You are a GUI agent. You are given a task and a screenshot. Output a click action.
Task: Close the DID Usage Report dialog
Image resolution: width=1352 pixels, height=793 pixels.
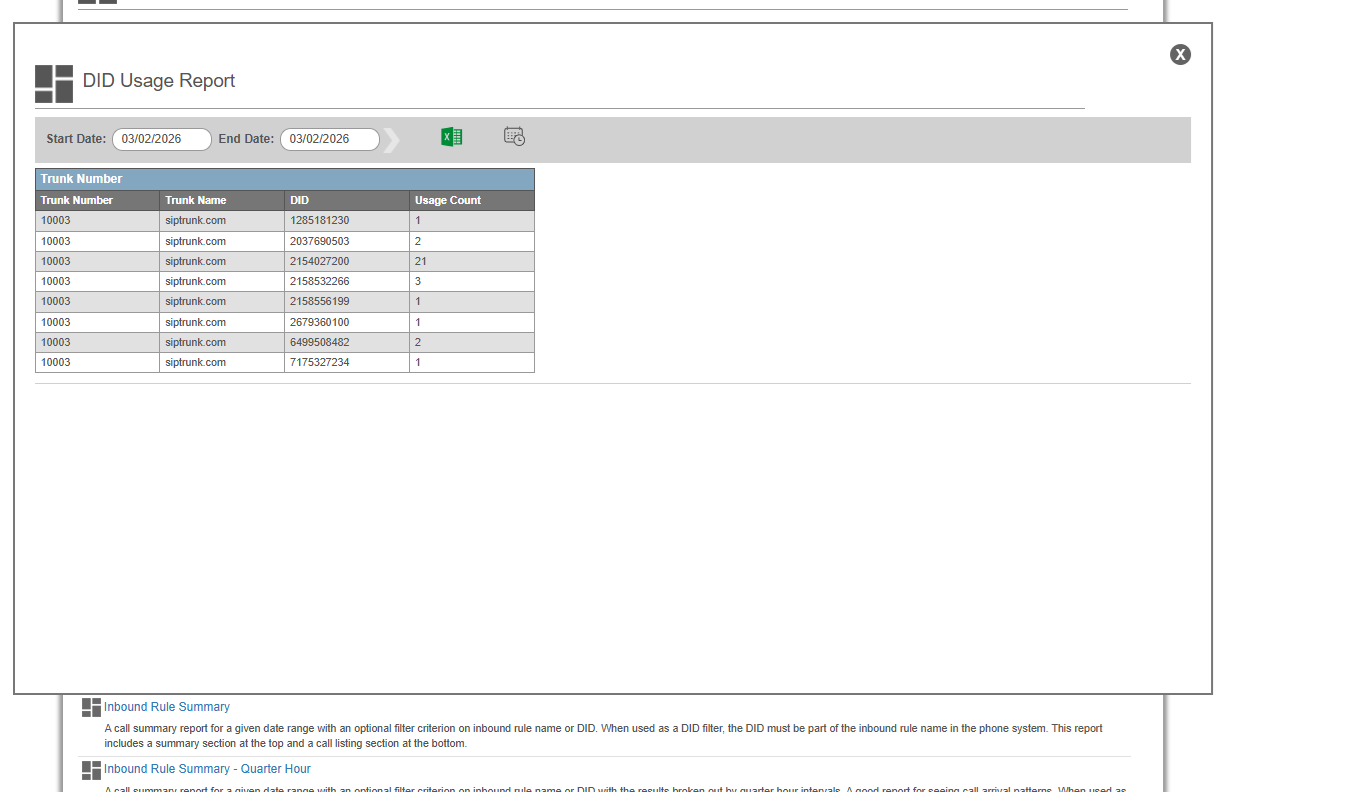click(1180, 55)
